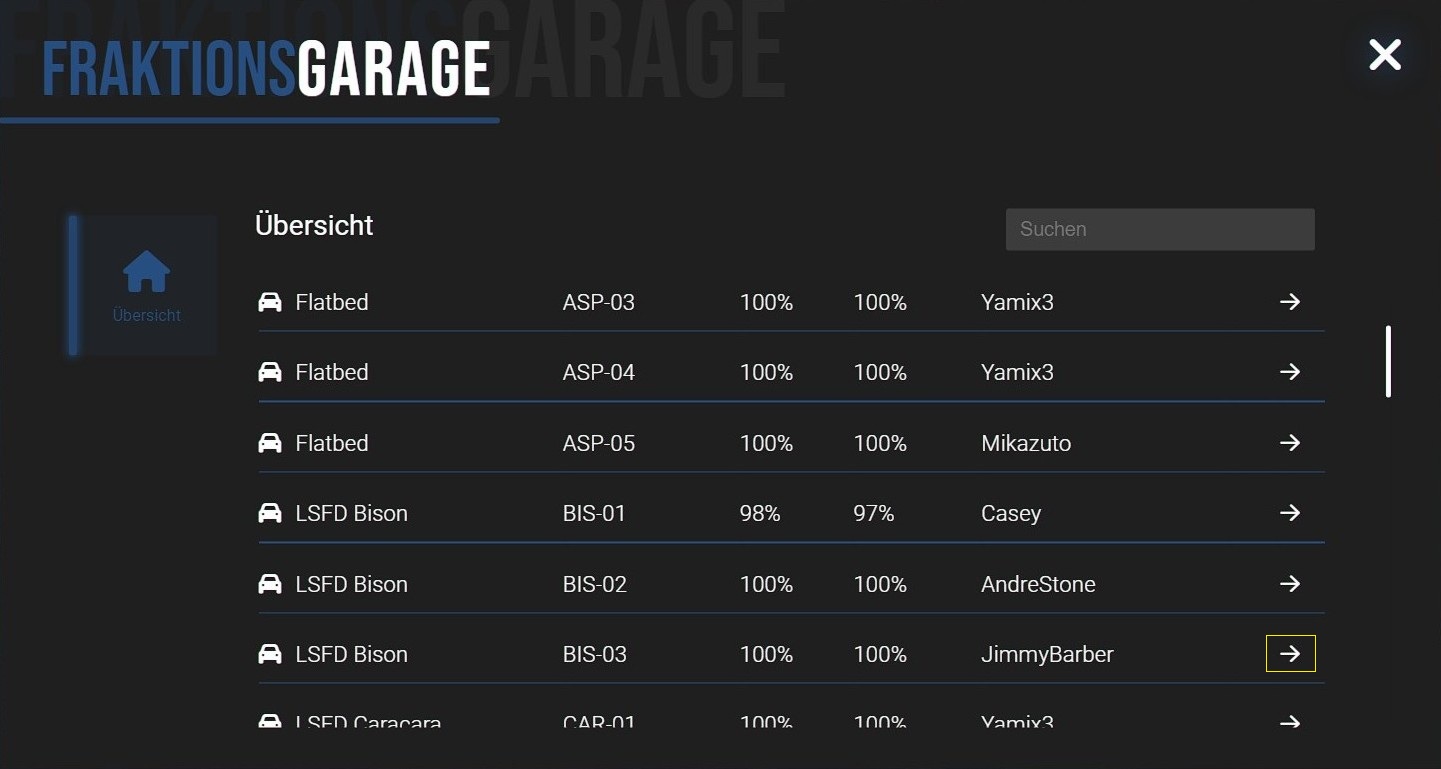Click owner name Mikazuto
This screenshot has width=1441, height=769.
(x=1025, y=443)
